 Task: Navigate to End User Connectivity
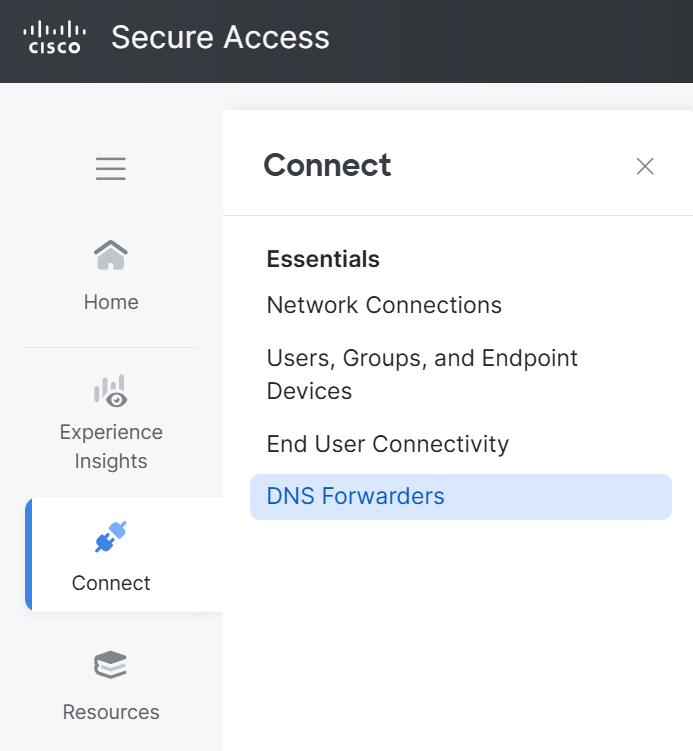[387, 444]
